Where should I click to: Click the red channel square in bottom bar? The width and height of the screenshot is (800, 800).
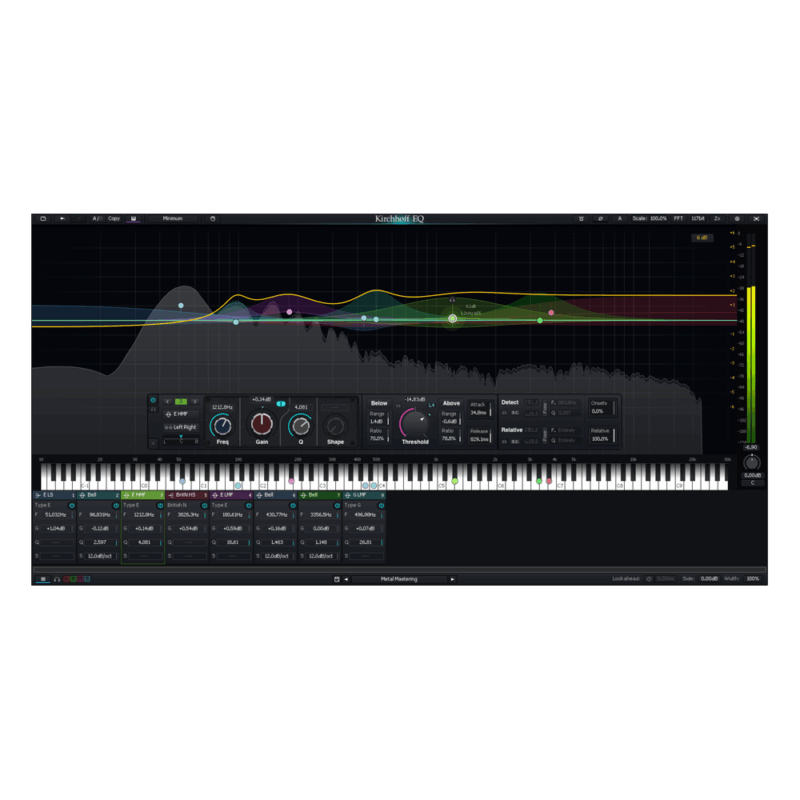pyautogui.click(x=66, y=579)
